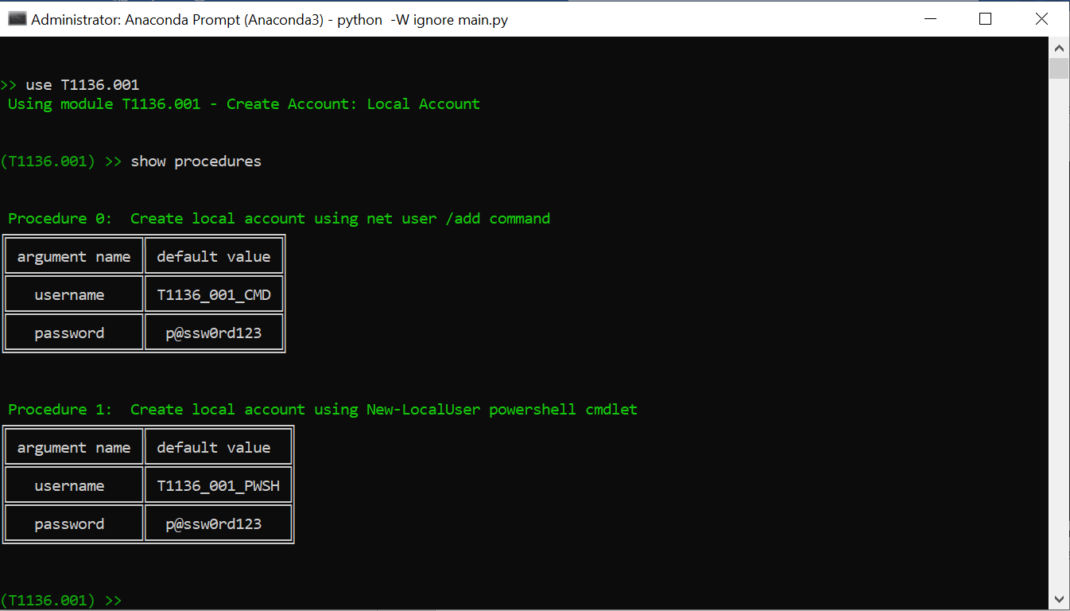Maximize the Anaconda Prompt window
Image resolution: width=1070 pixels, height=611 pixels.
click(x=984, y=19)
